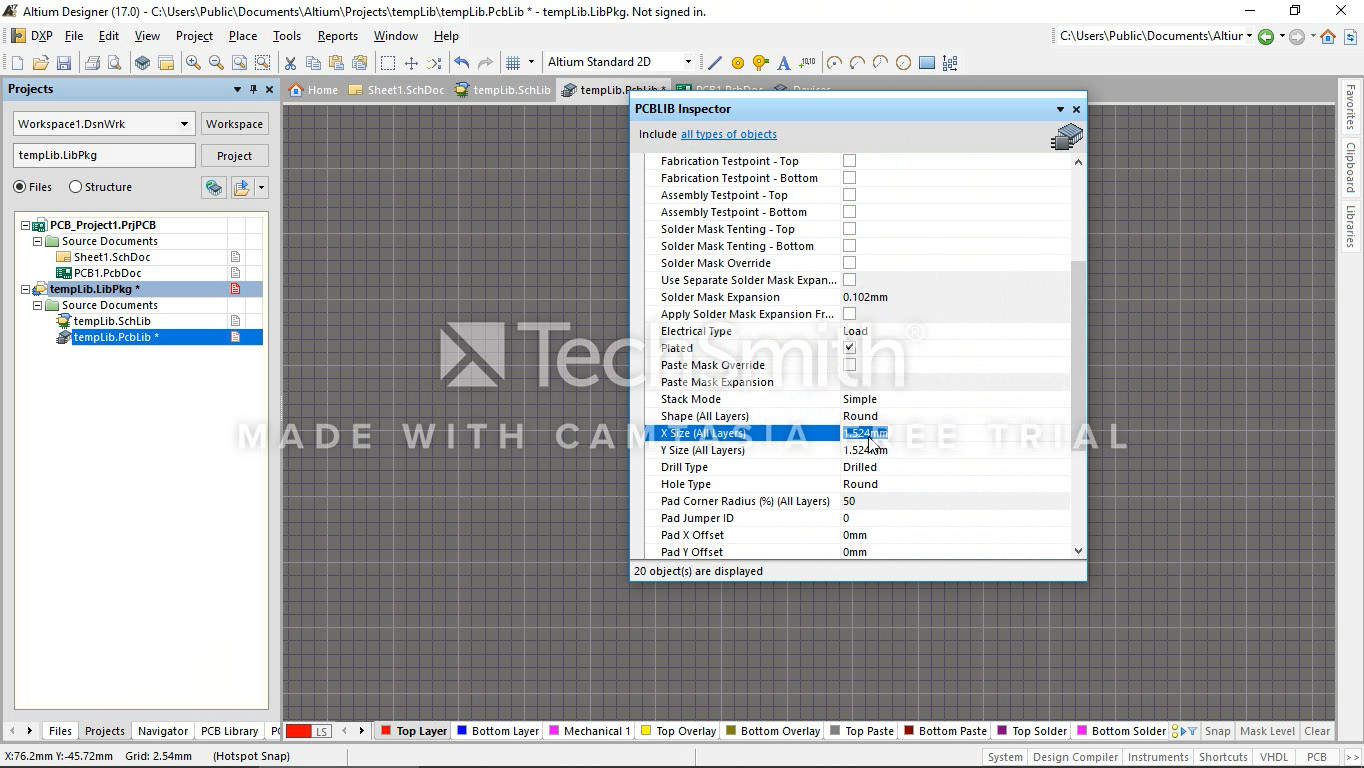Click the Workspace button
Image resolution: width=1364 pixels, height=768 pixels.
(x=234, y=124)
